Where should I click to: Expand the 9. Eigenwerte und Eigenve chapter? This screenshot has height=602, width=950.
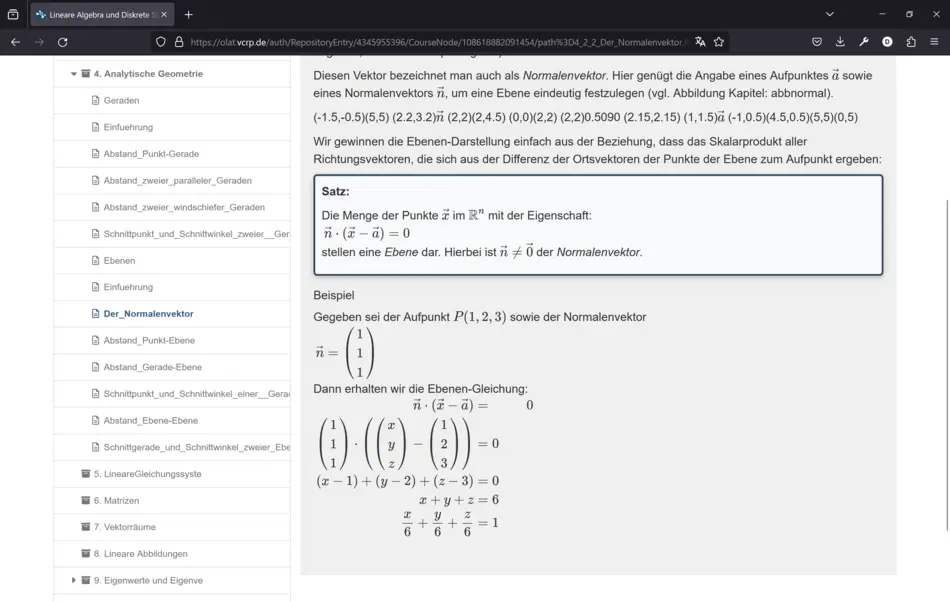click(74, 580)
